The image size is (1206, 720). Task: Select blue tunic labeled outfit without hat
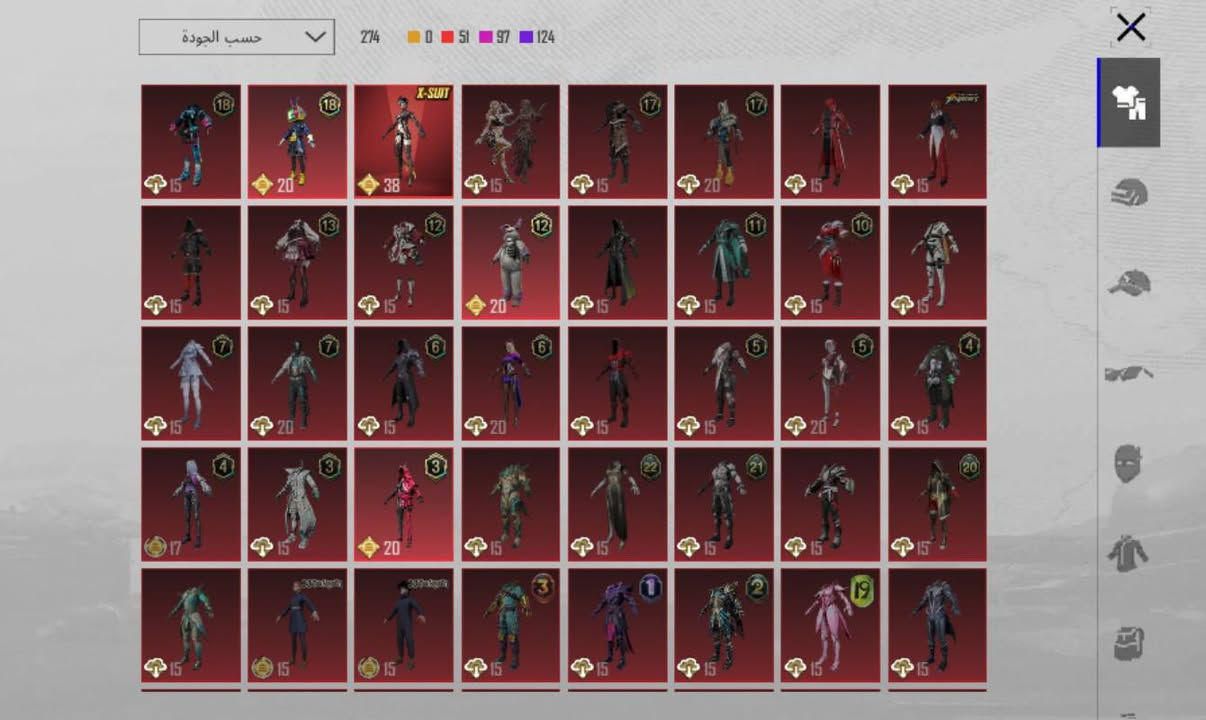coord(297,625)
